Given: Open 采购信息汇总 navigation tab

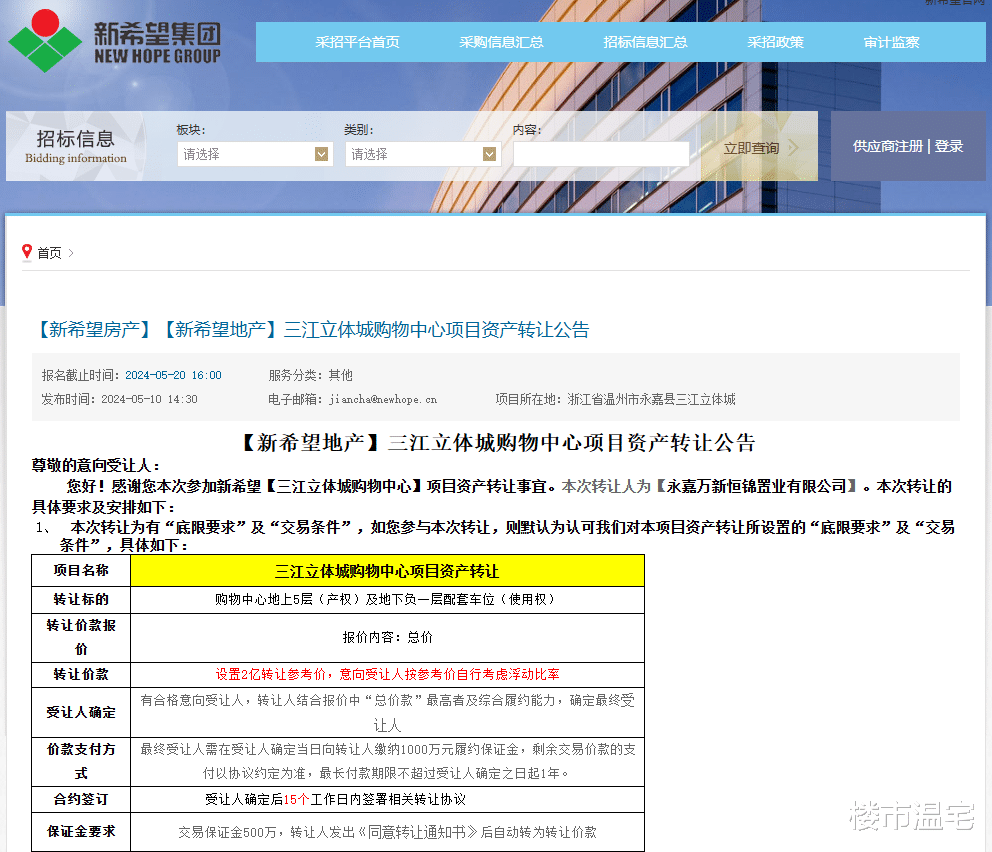Looking at the screenshot, I should (501, 42).
